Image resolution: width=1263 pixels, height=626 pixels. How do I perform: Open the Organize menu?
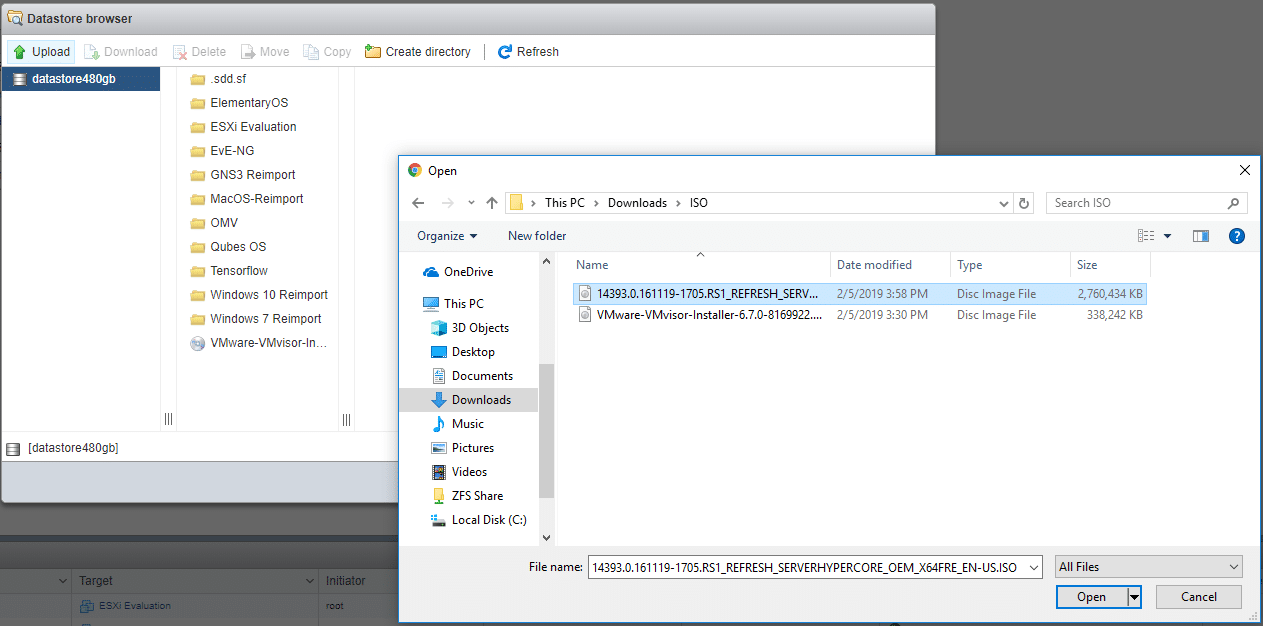pos(447,236)
